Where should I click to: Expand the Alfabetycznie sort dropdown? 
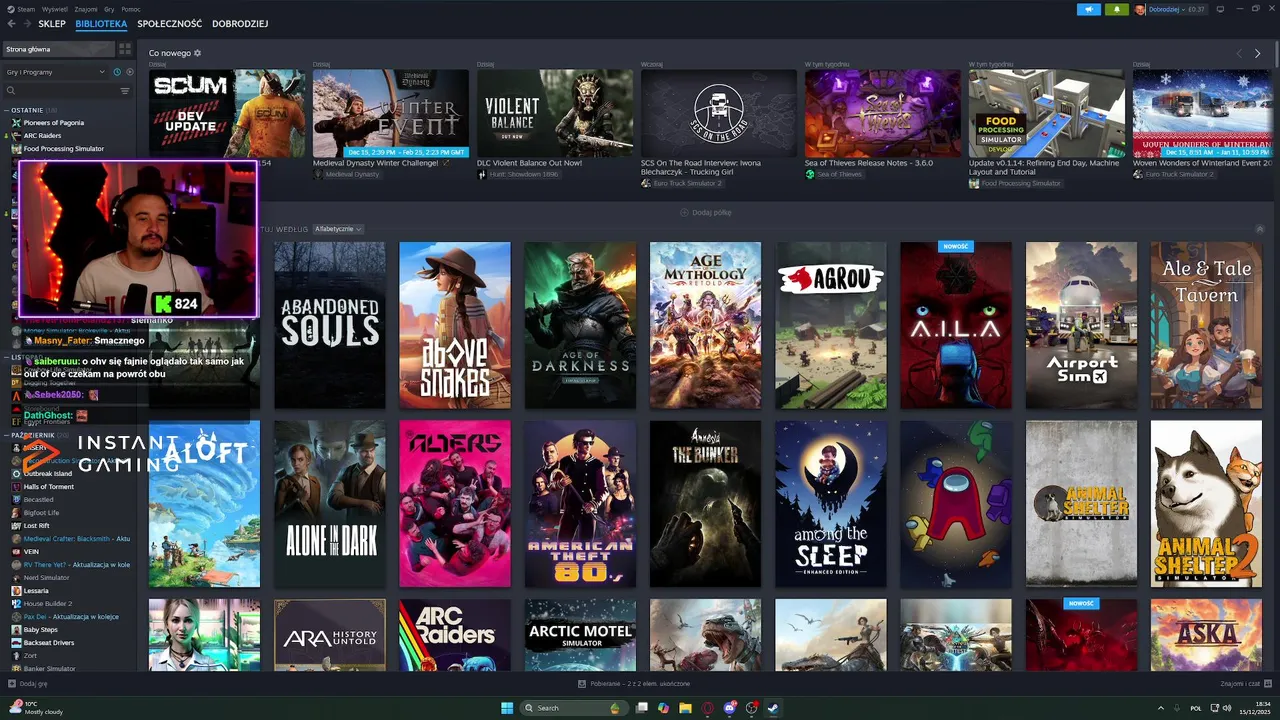coord(337,229)
